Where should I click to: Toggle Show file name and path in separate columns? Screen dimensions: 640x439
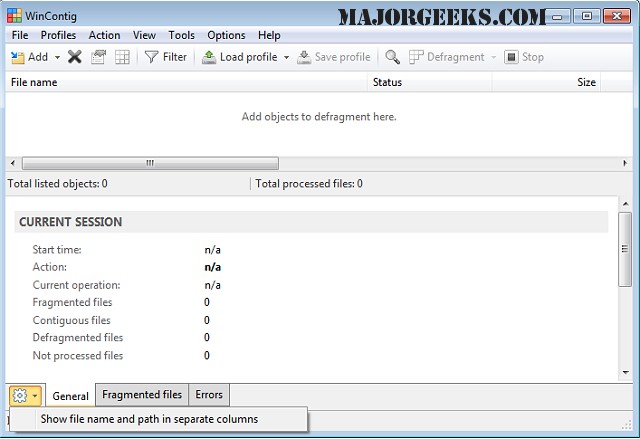[149, 419]
